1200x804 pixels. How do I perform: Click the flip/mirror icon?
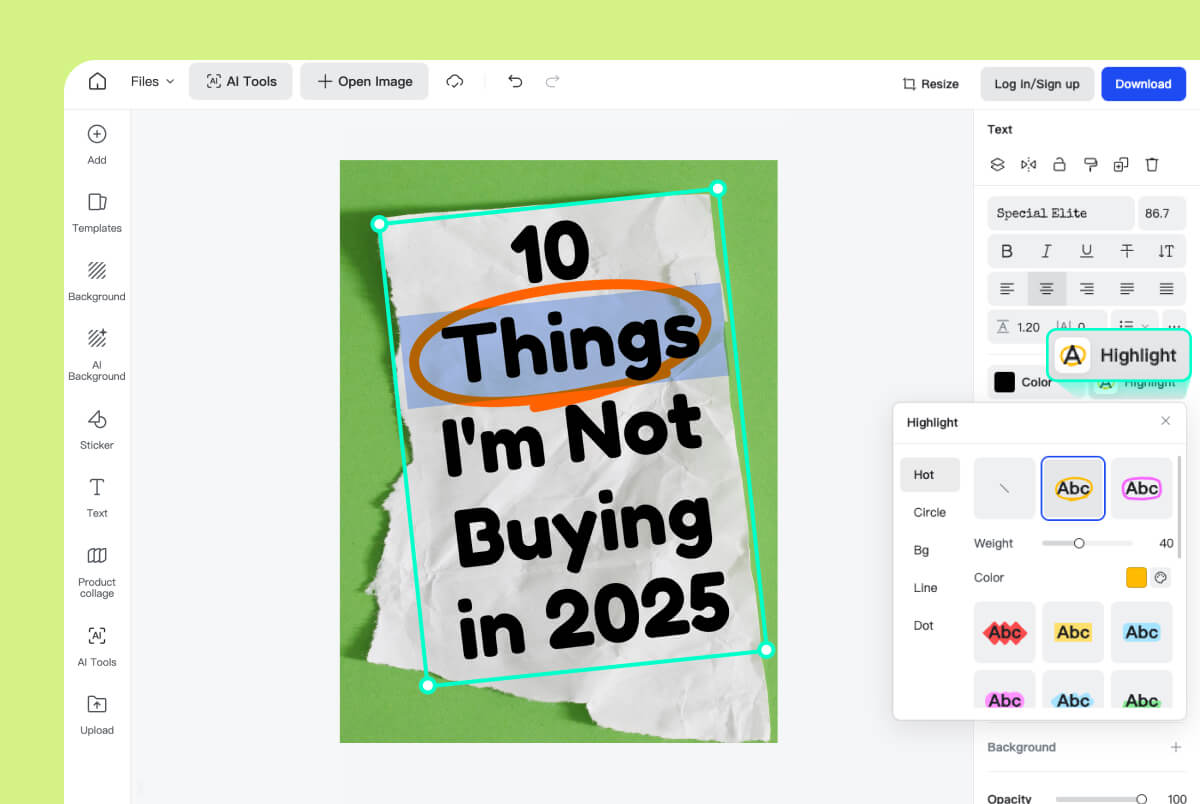click(1028, 164)
